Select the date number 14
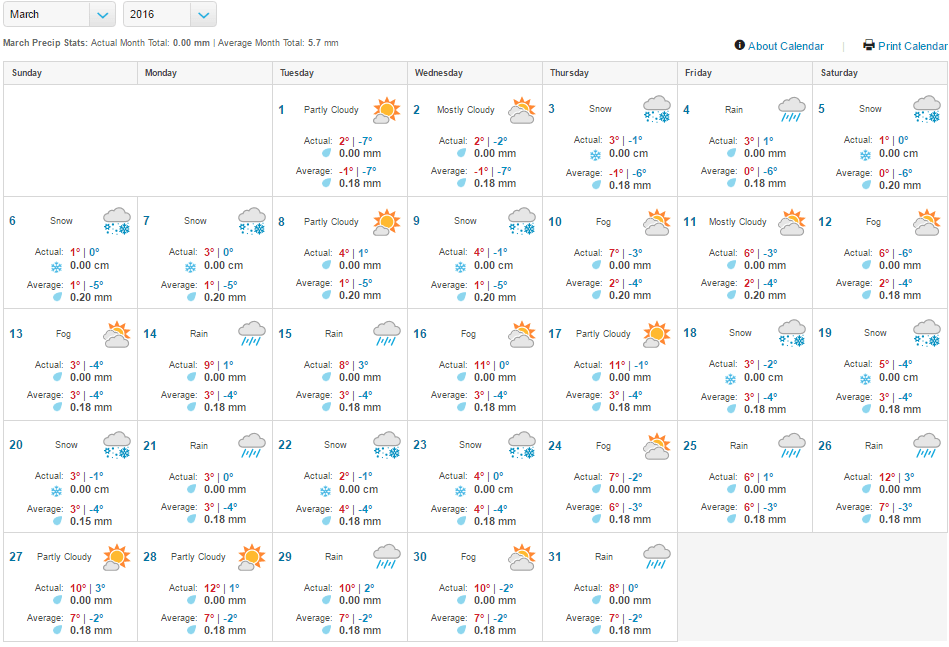The image size is (949, 647). [150, 334]
